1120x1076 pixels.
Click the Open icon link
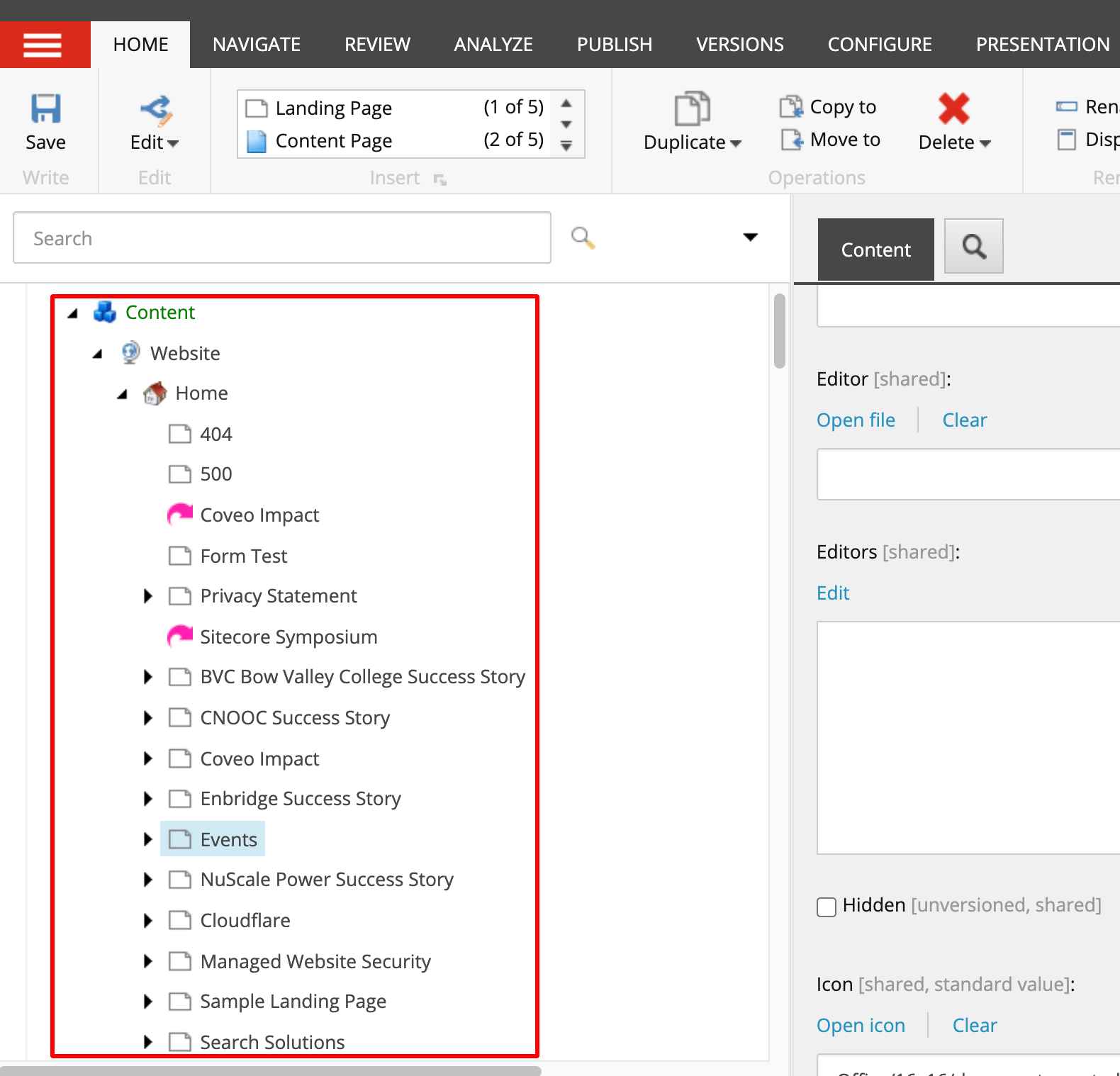[861, 1026]
